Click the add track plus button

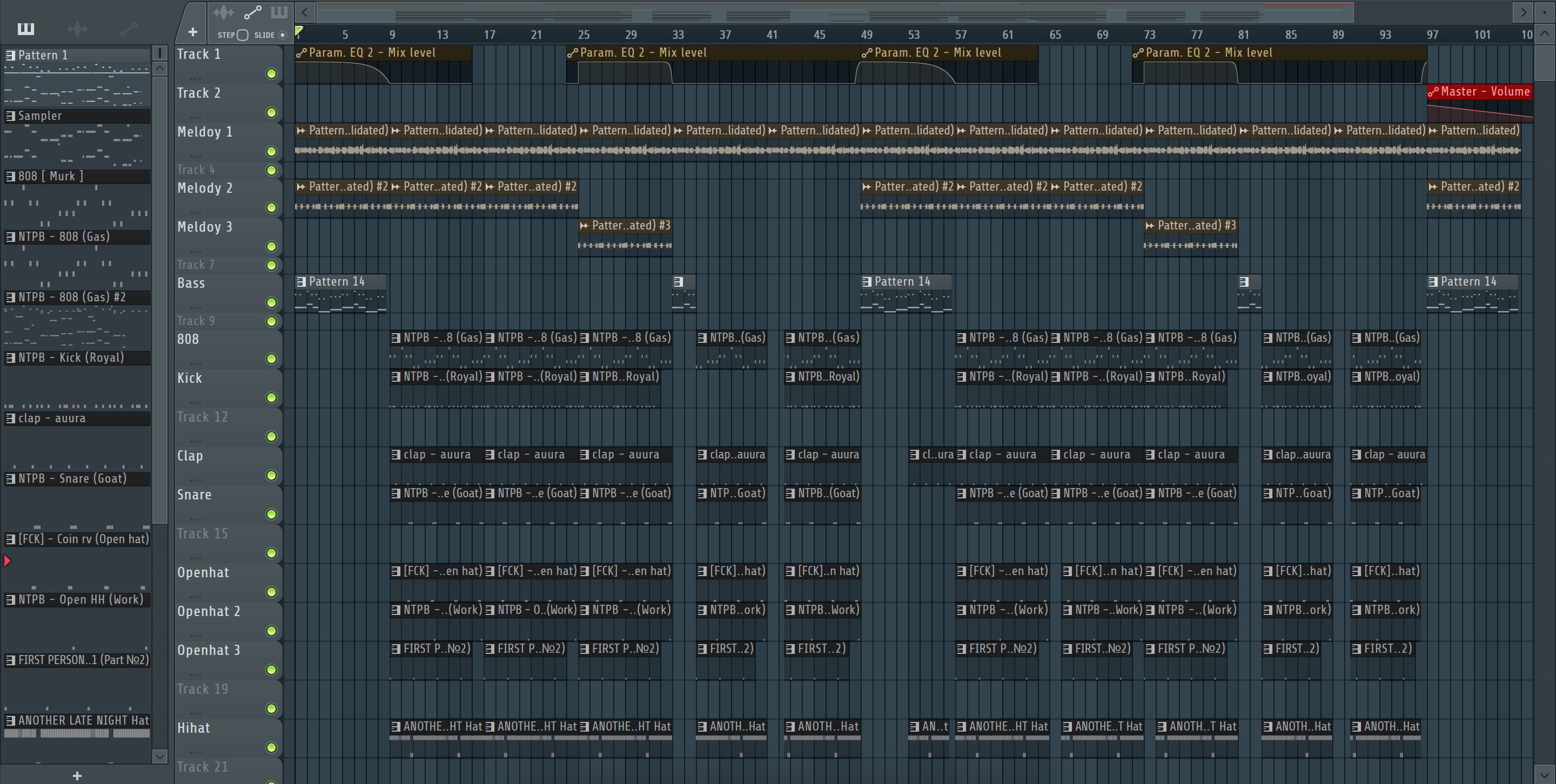(x=193, y=32)
